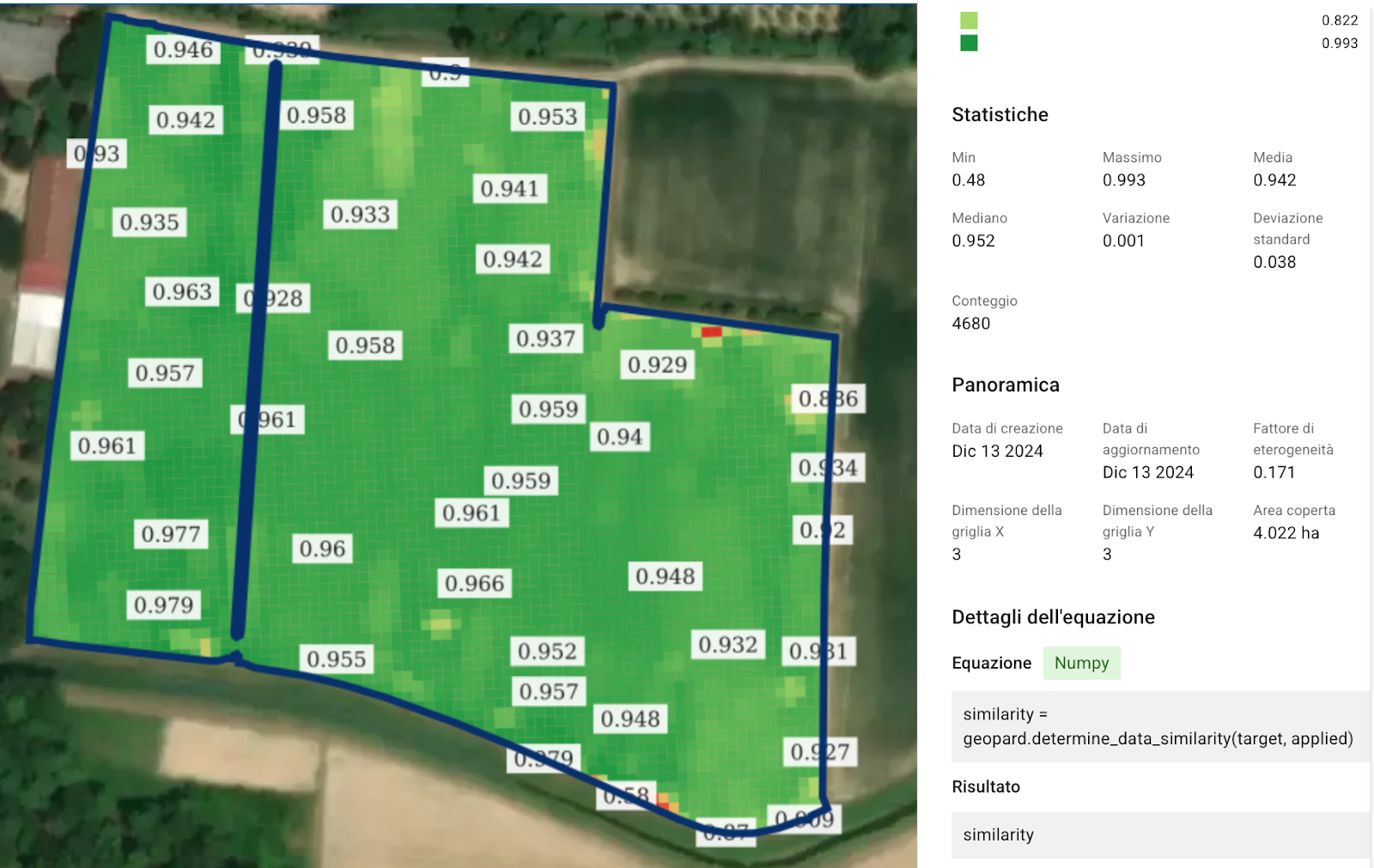Click the Conteggio value 4680
The image size is (1374, 868).
[x=970, y=324]
